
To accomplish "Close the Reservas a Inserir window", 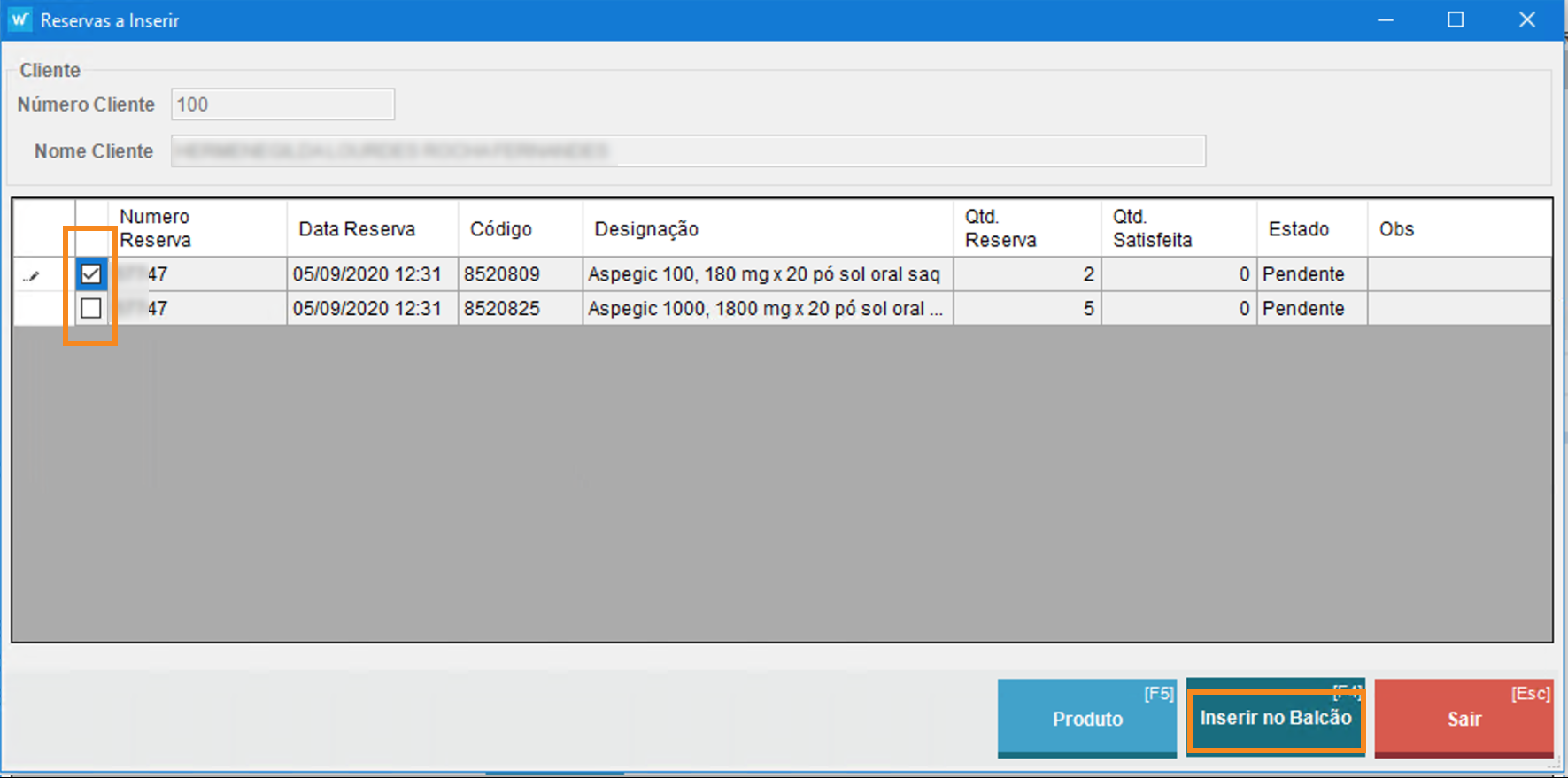I will (x=1527, y=20).
